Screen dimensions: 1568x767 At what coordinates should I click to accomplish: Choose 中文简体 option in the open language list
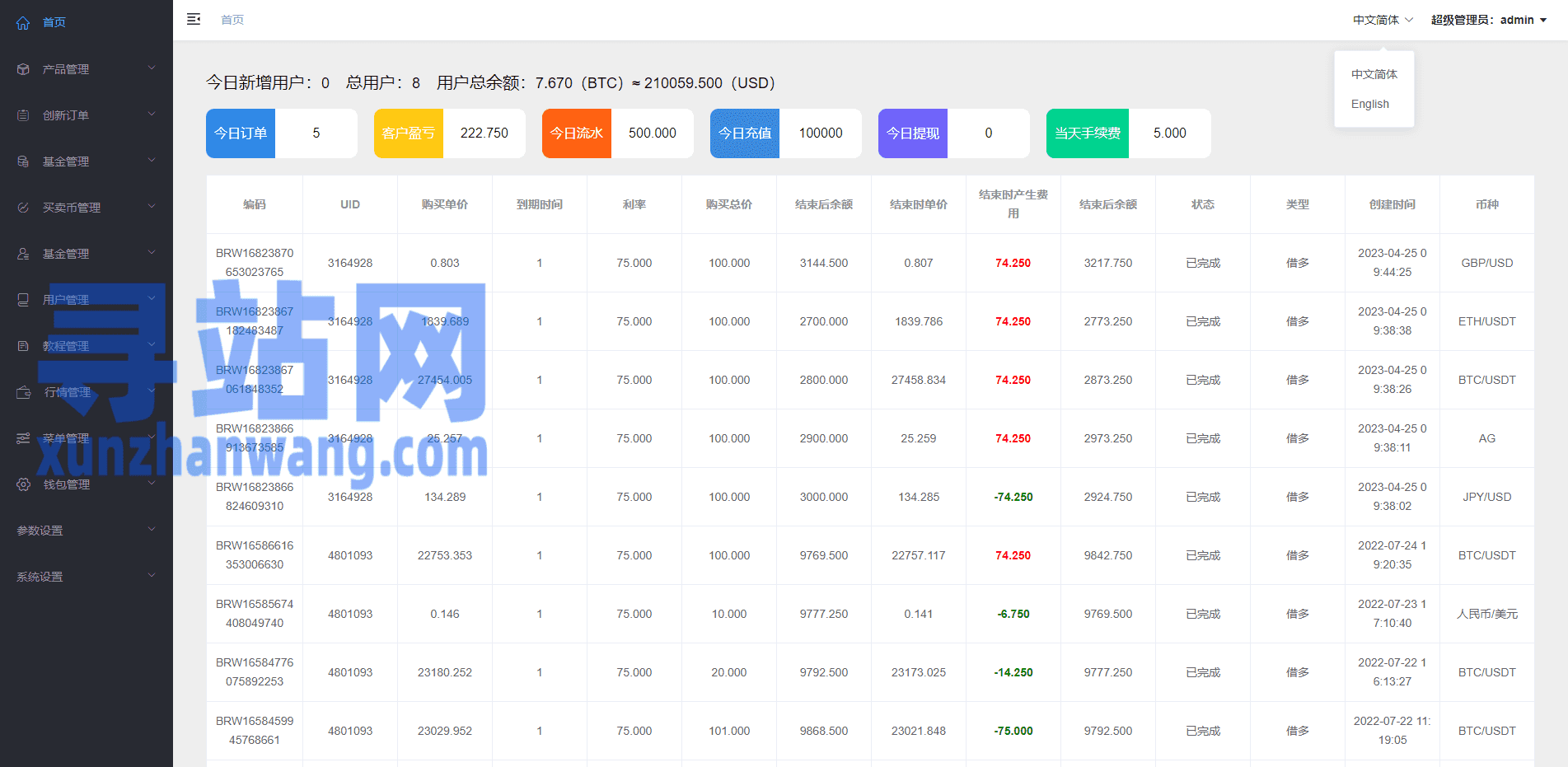coord(1374,74)
